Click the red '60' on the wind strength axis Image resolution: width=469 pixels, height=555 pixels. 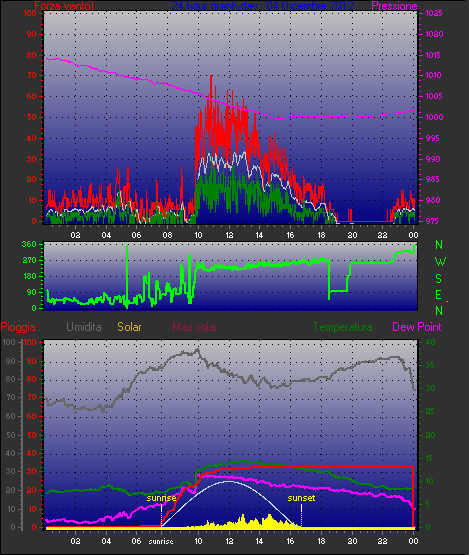click(x=32, y=96)
